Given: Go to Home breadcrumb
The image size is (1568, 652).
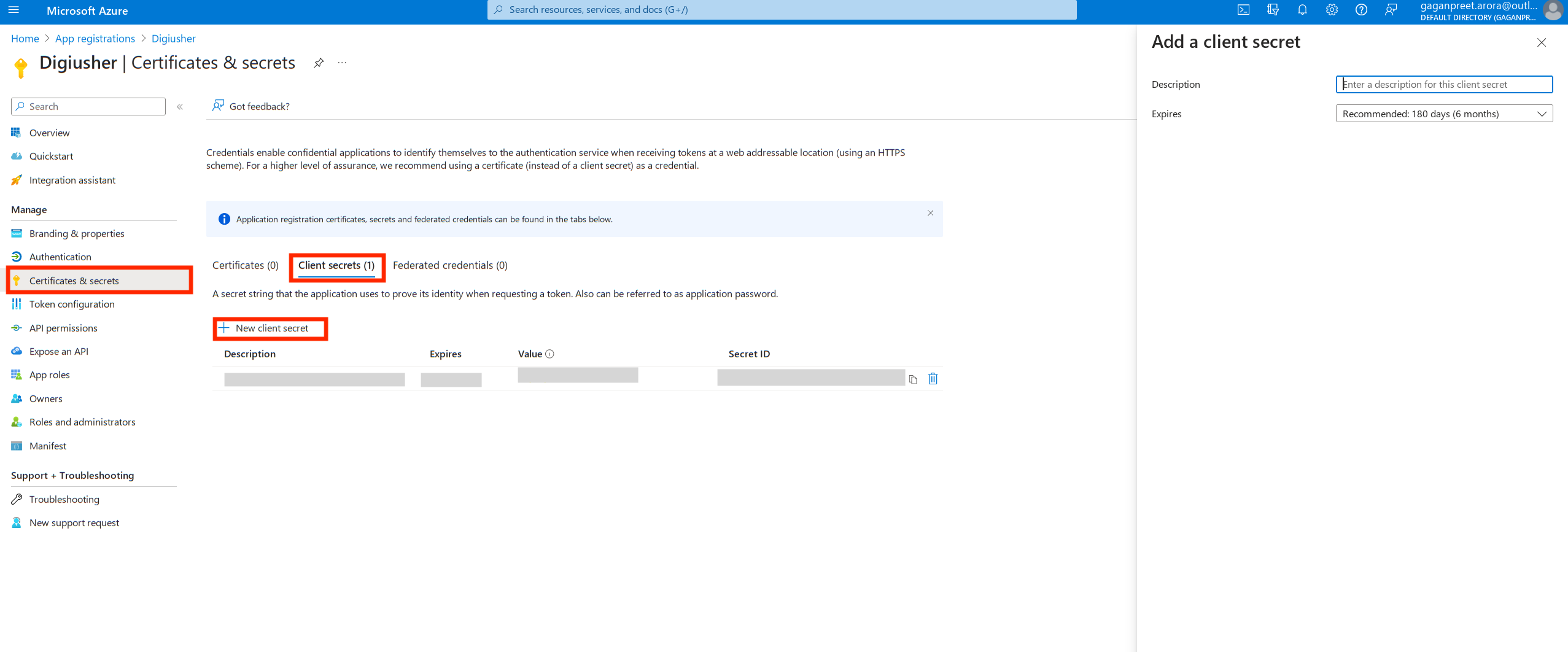Looking at the screenshot, I should (25, 39).
